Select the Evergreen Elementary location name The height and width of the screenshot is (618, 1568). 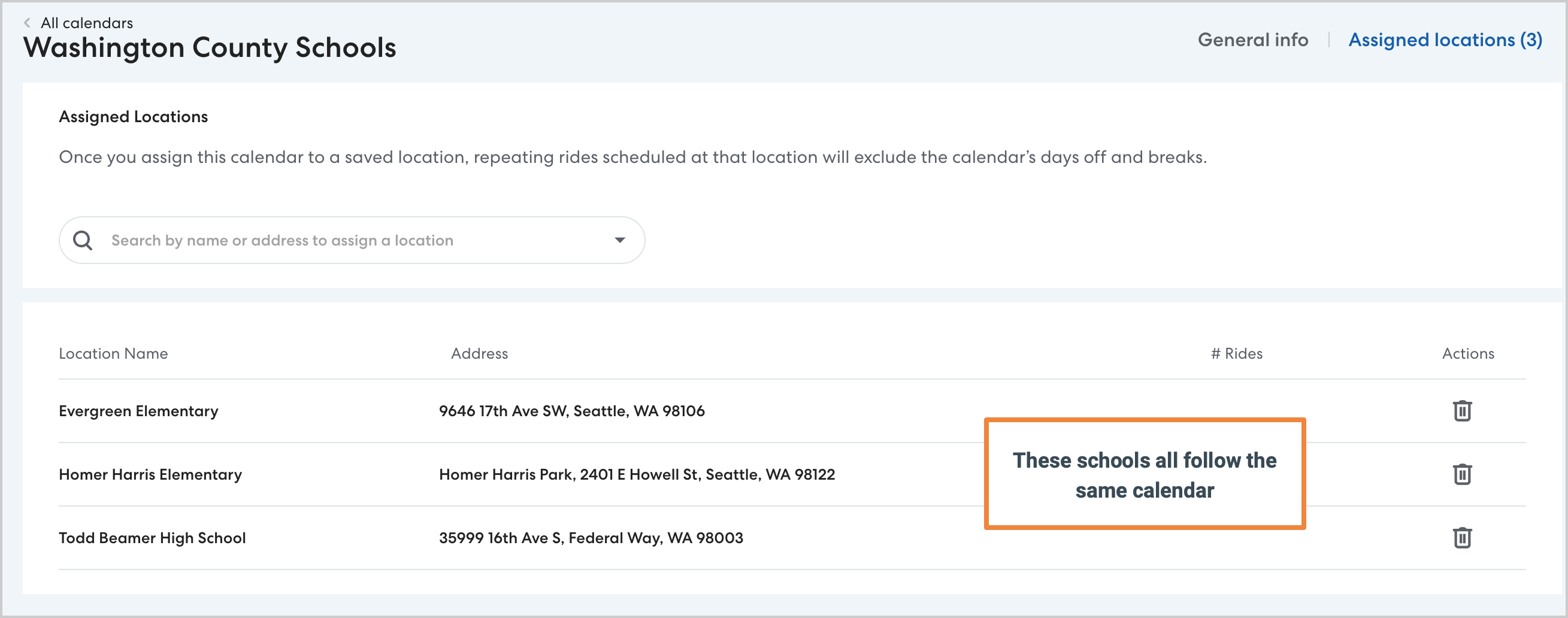tap(138, 411)
